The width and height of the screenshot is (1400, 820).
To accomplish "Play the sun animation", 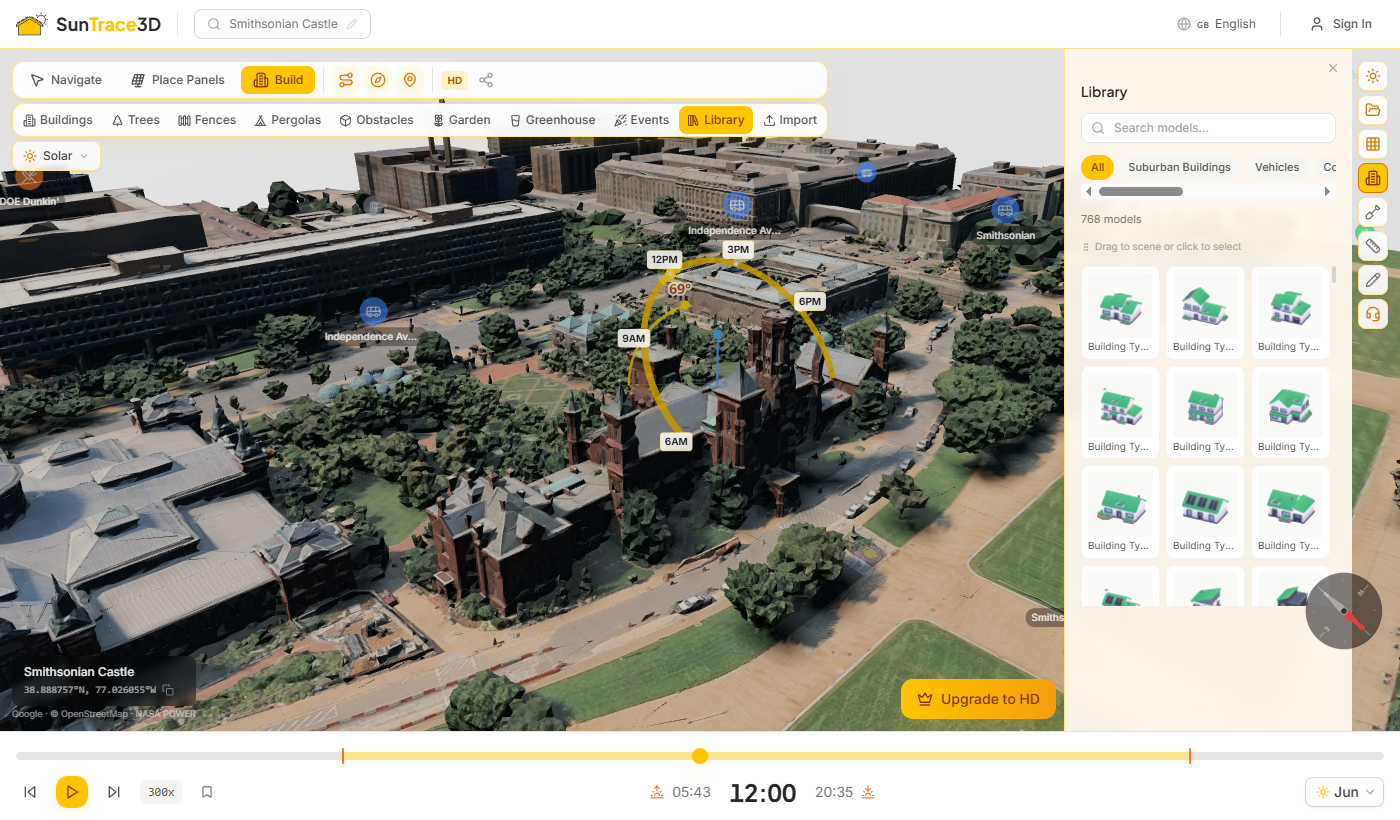I will pos(72,792).
